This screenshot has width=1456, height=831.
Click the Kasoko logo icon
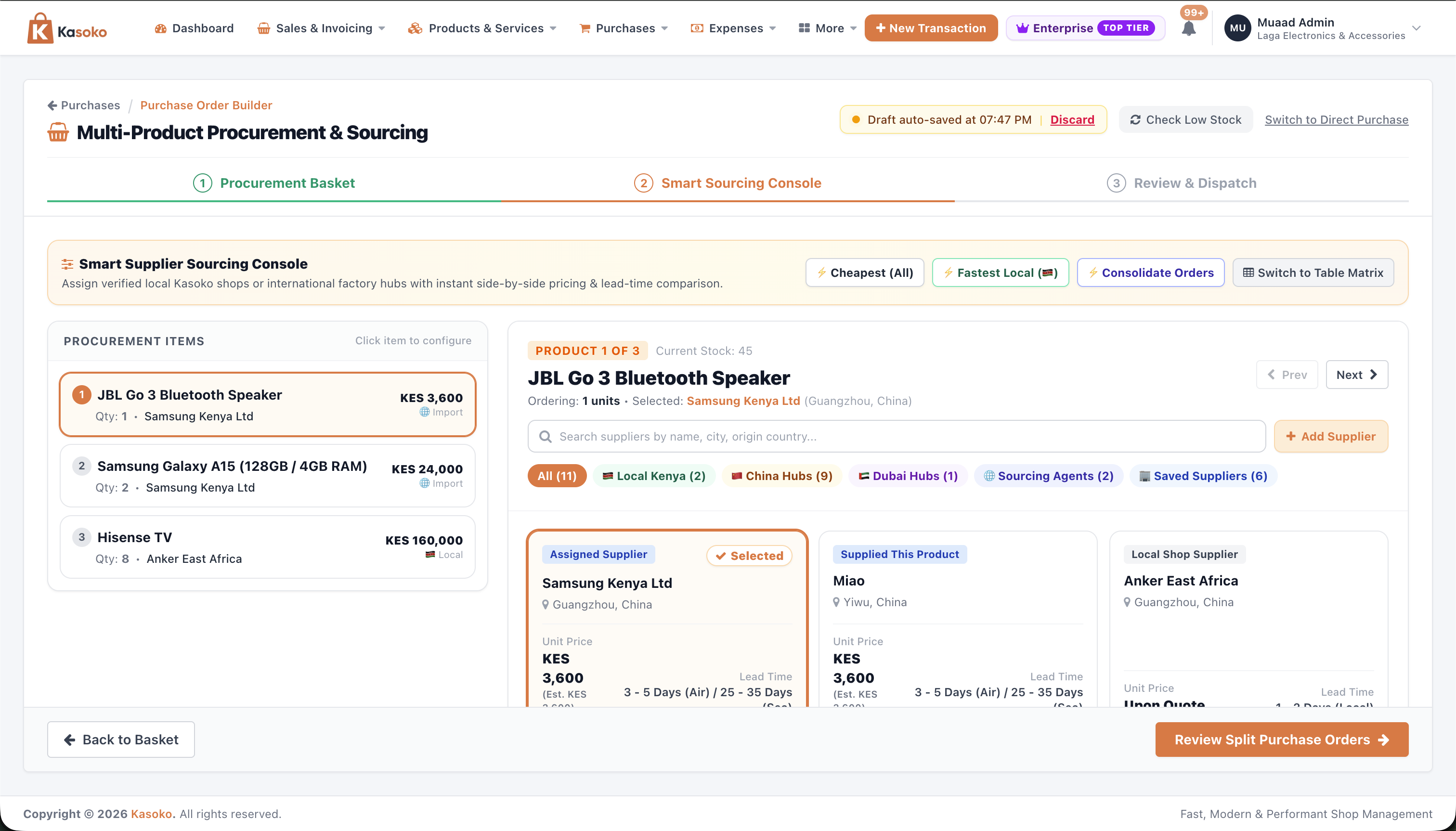40,28
